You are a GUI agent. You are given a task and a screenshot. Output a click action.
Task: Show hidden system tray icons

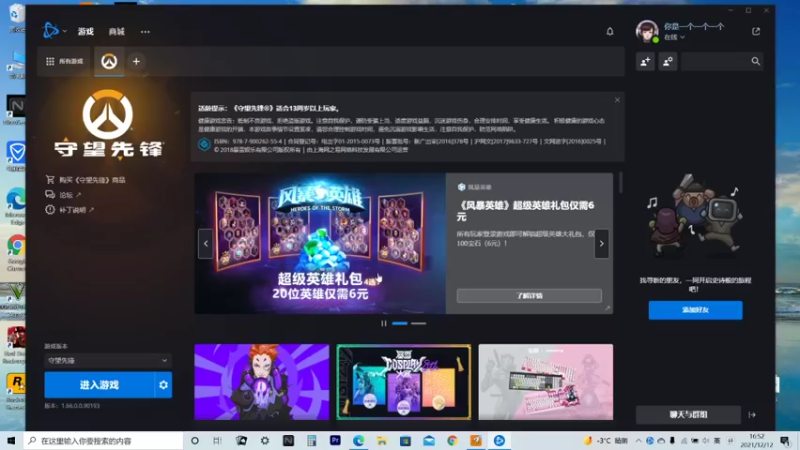point(638,441)
